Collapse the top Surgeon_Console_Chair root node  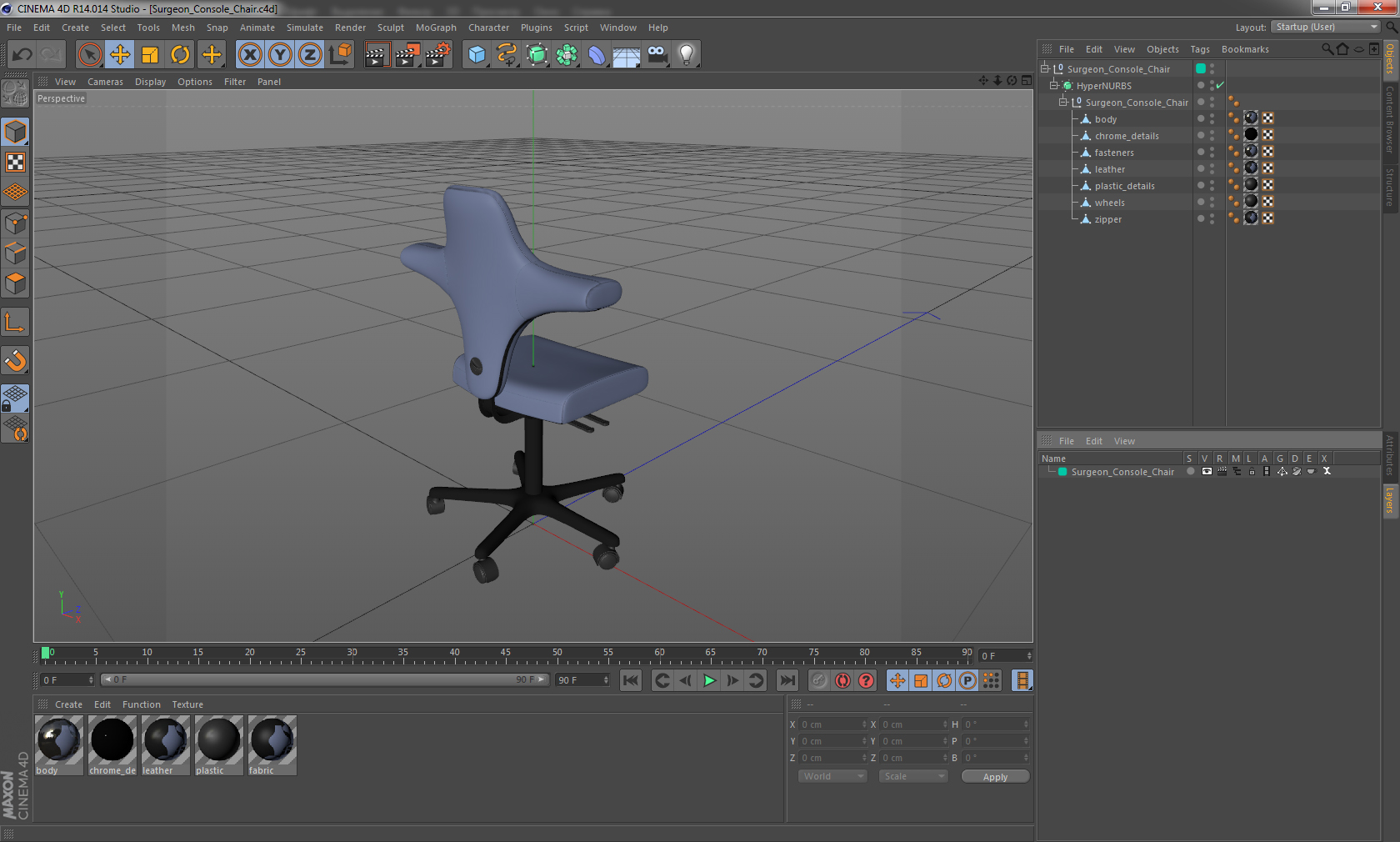pyautogui.click(x=1044, y=68)
